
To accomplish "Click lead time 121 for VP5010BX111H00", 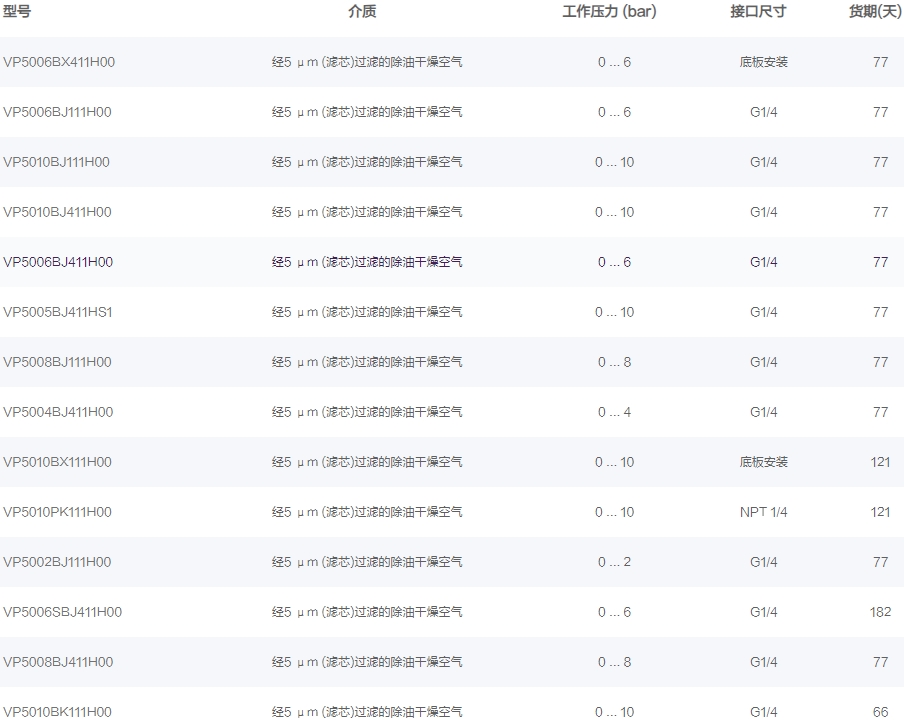I will (x=880, y=462).
